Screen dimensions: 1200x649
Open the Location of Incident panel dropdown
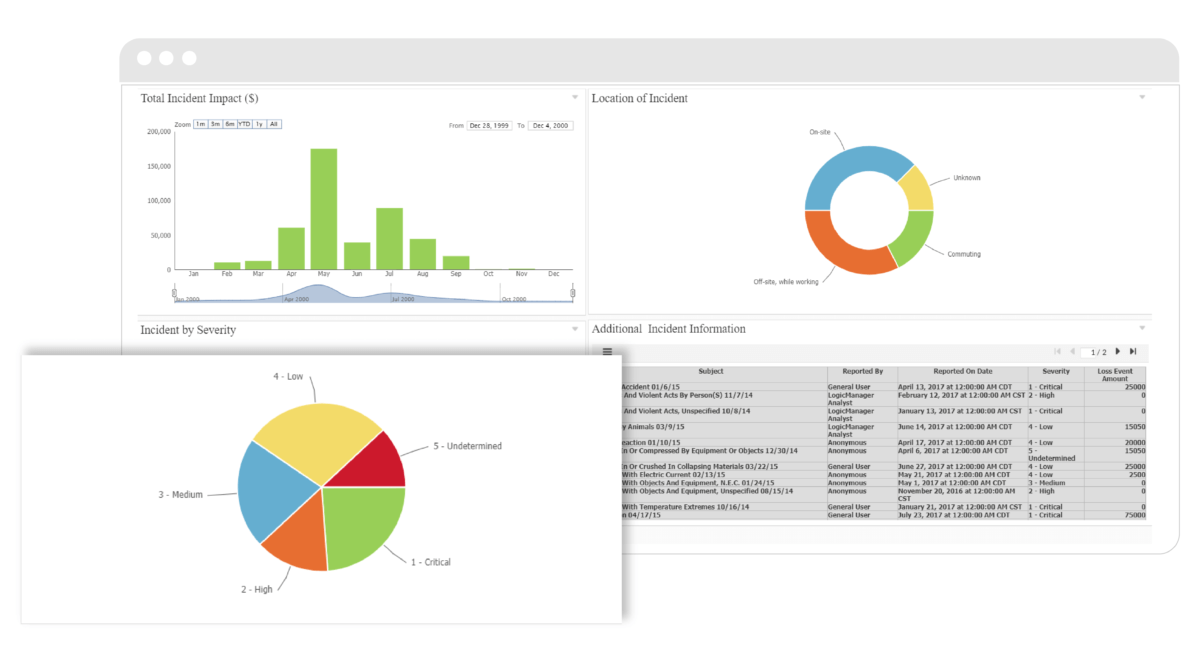point(1142,98)
